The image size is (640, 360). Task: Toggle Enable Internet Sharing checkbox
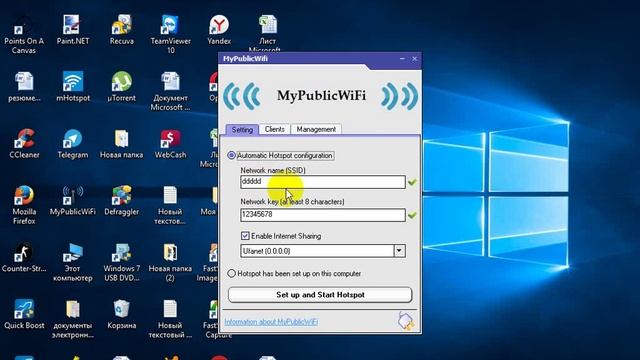245,236
